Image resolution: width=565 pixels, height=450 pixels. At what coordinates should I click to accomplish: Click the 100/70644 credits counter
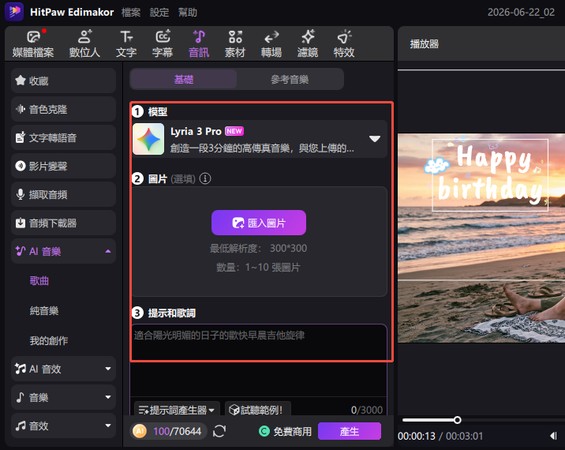click(177, 431)
